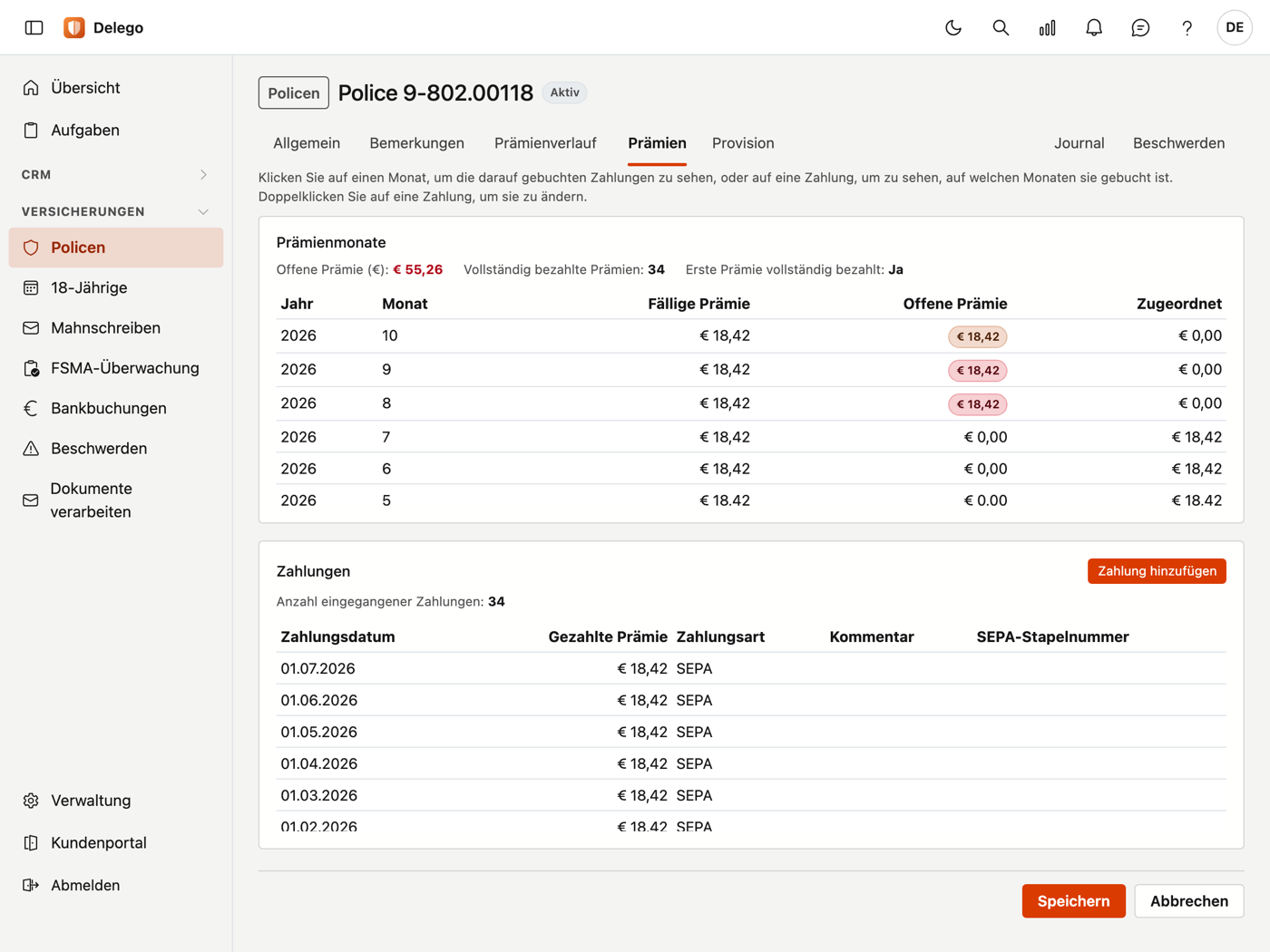Click the 18-Jährige calendar icon

click(x=31, y=287)
